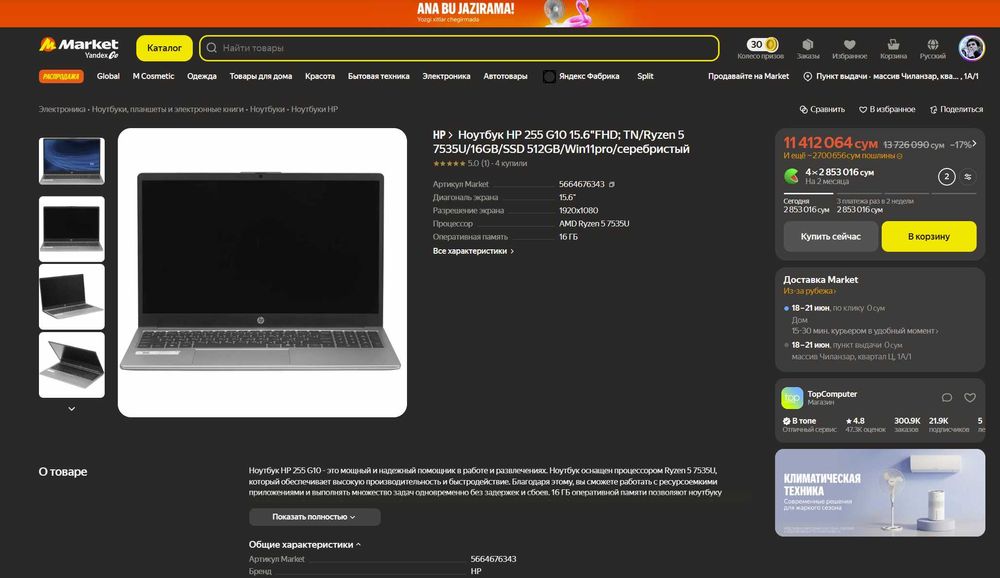Open Красота menu item
The width and height of the screenshot is (1000, 578).
tap(320, 77)
